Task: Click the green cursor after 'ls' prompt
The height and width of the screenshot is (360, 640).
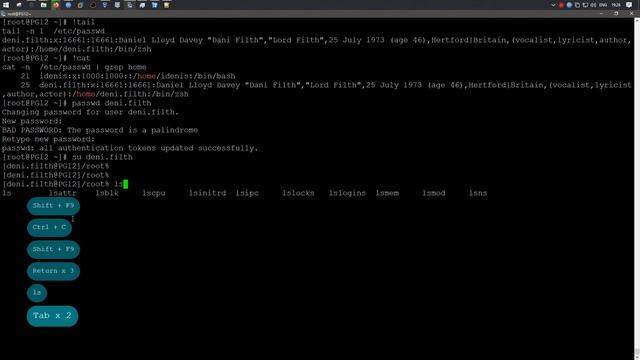Action: [x=125, y=184]
